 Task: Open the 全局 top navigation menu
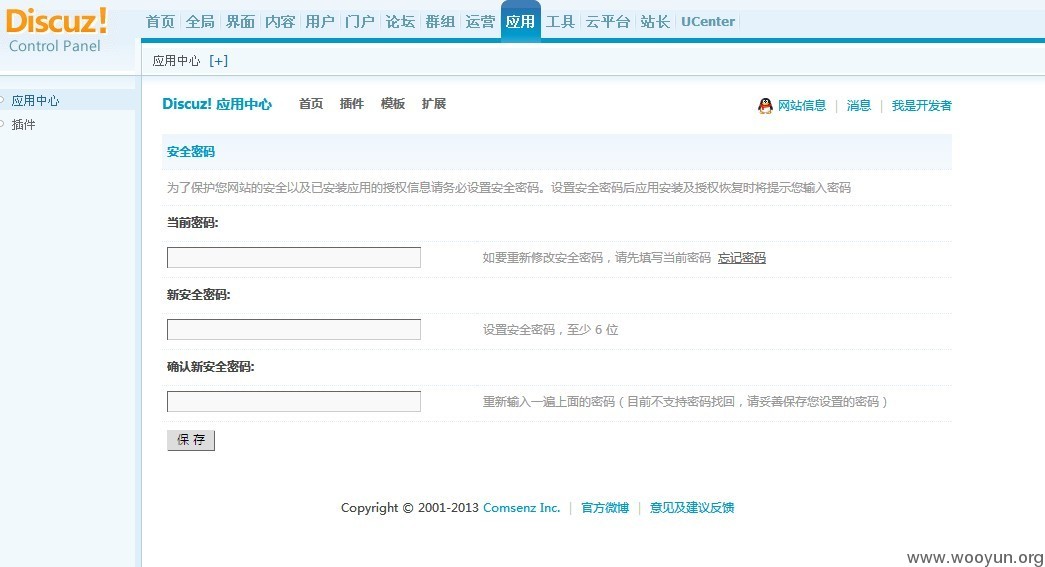(200, 21)
